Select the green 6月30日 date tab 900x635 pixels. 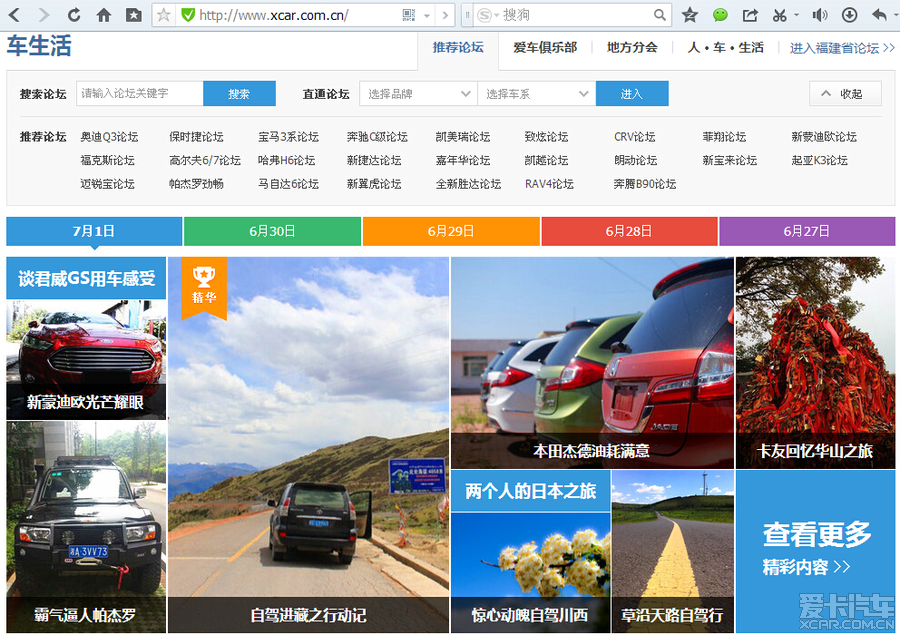(272, 231)
